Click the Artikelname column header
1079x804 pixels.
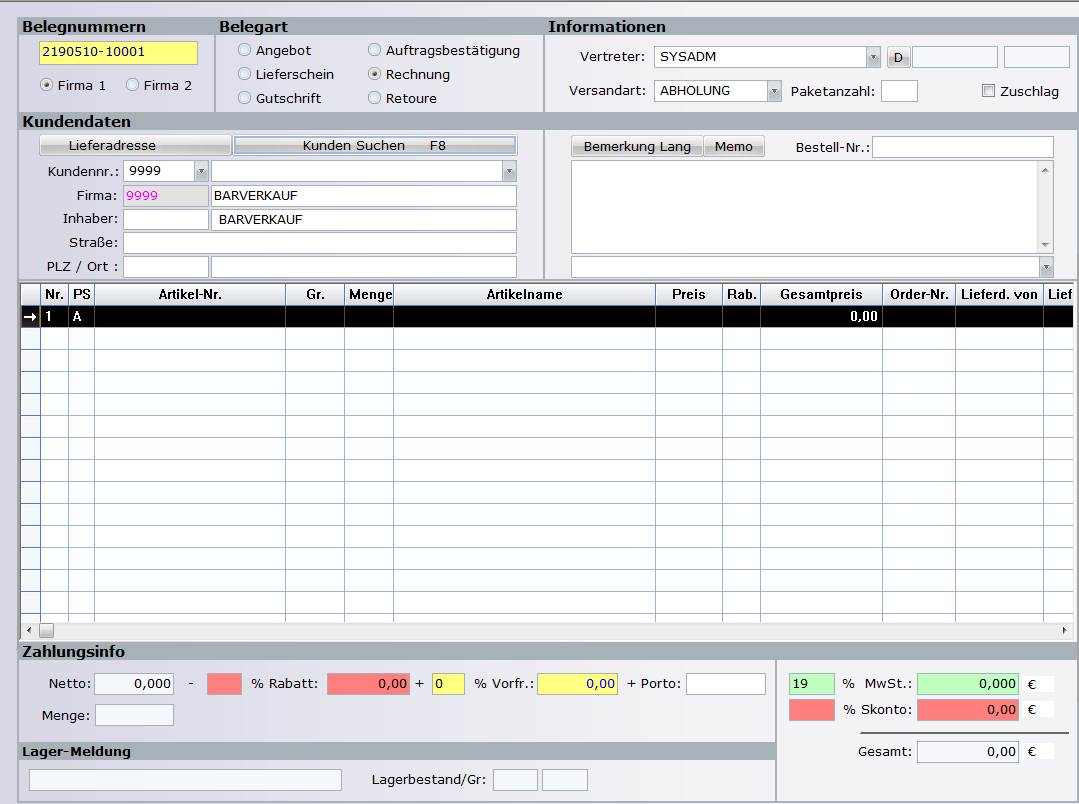point(524,294)
